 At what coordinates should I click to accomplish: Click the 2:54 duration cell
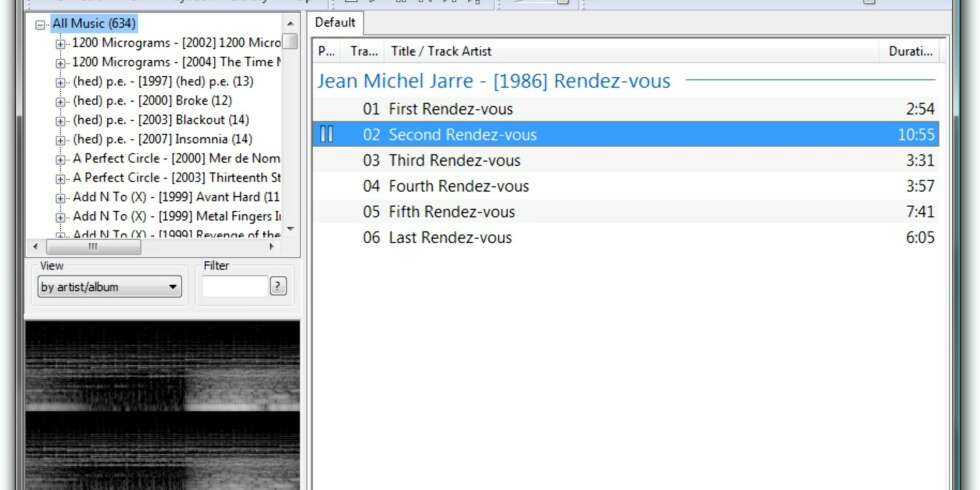(920, 109)
